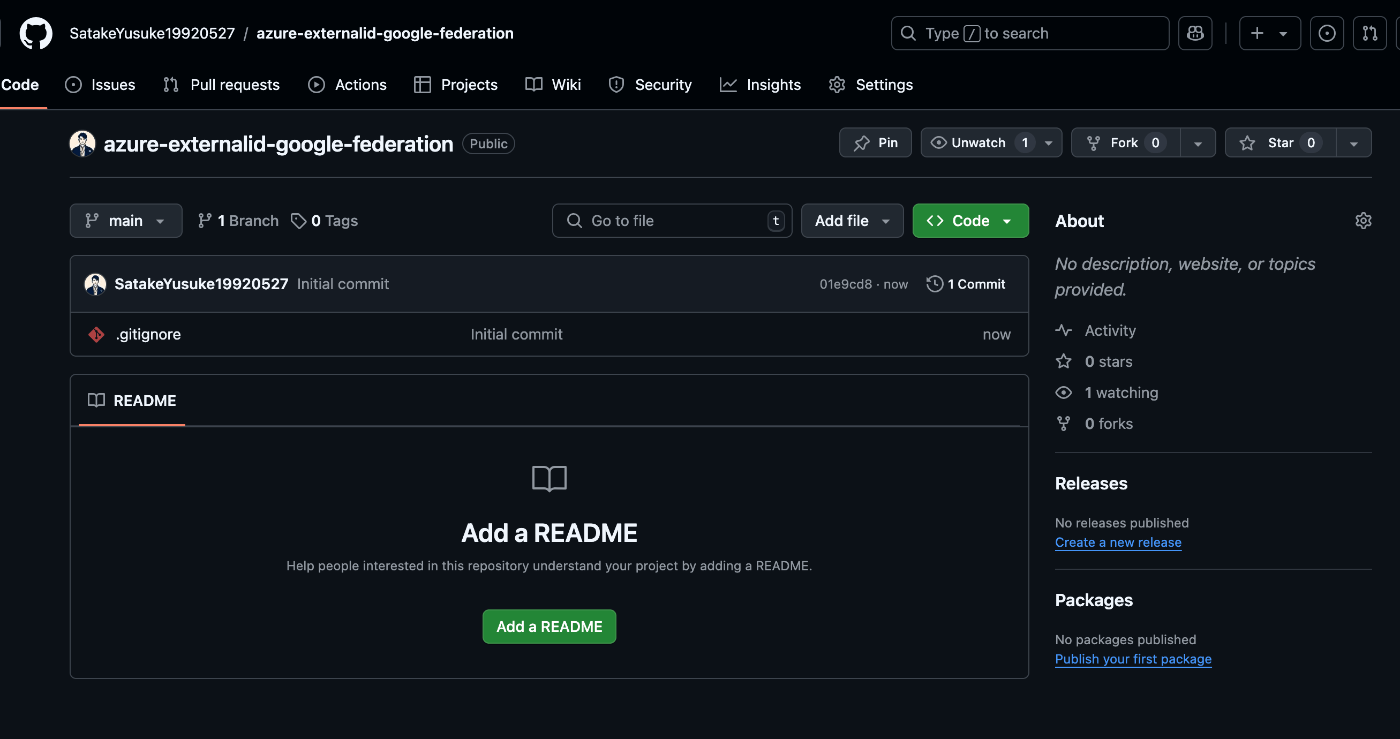This screenshot has height=739, width=1400.
Task: Open Initial commit message beside author
Action: (x=343, y=284)
